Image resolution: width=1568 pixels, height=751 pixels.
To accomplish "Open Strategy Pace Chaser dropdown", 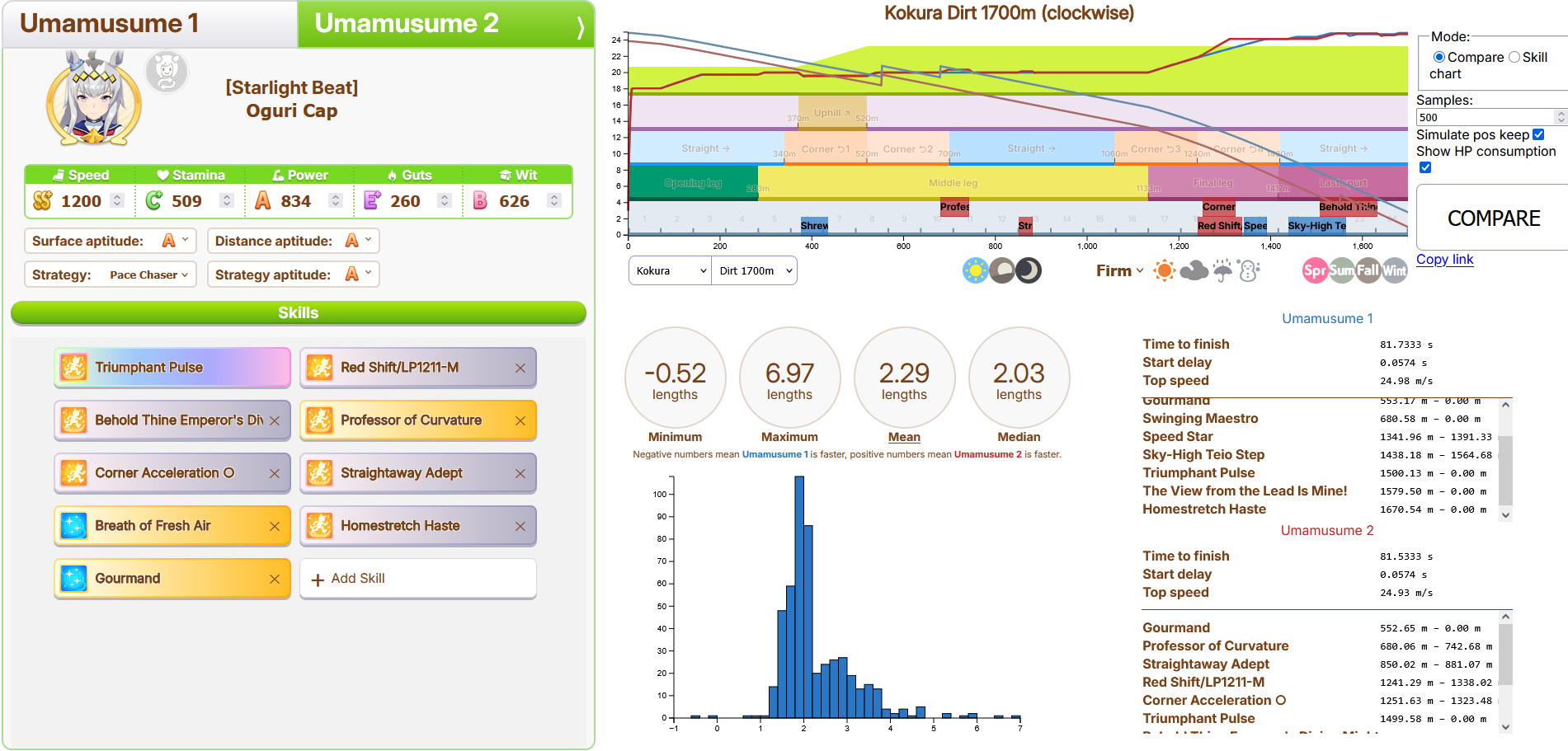I will pyautogui.click(x=111, y=275).
